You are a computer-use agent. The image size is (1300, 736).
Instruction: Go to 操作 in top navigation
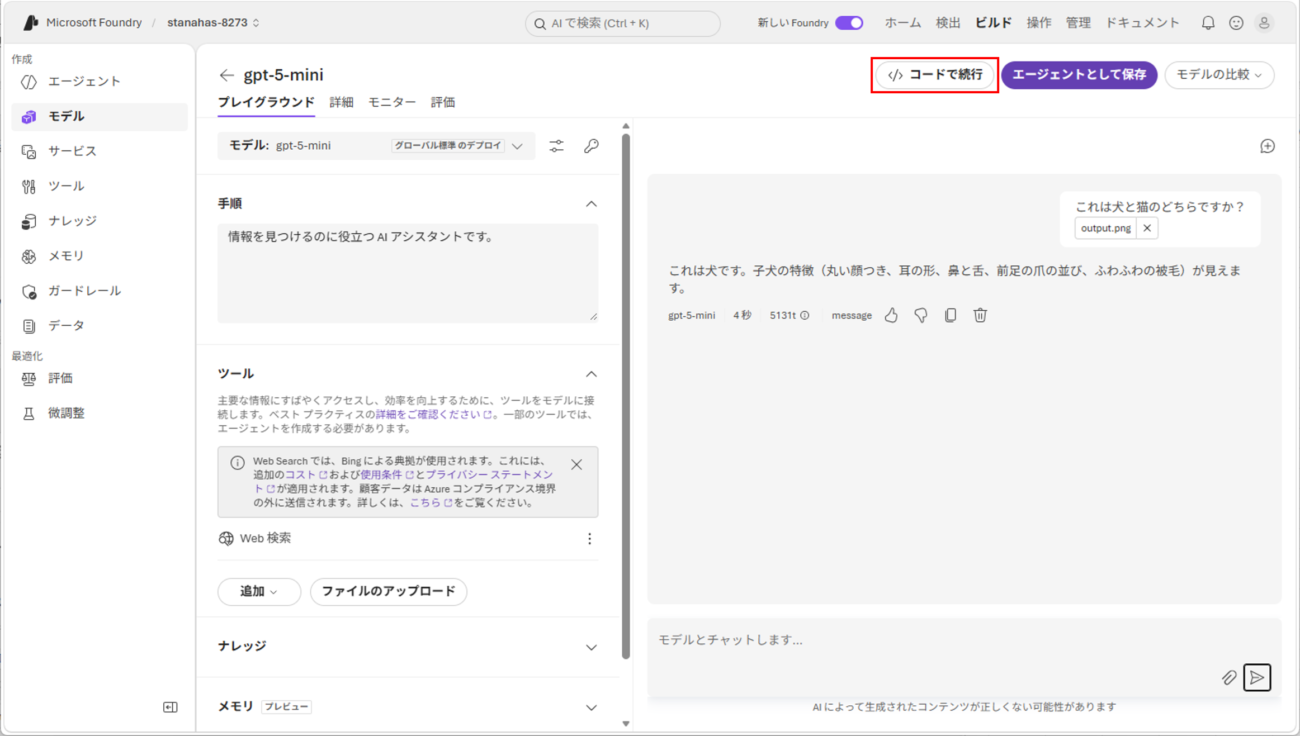[x=1039, y=23]
